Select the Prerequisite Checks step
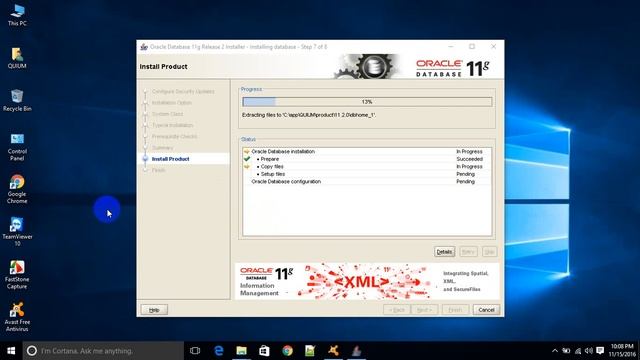640x360 pixels. point(174,136)
